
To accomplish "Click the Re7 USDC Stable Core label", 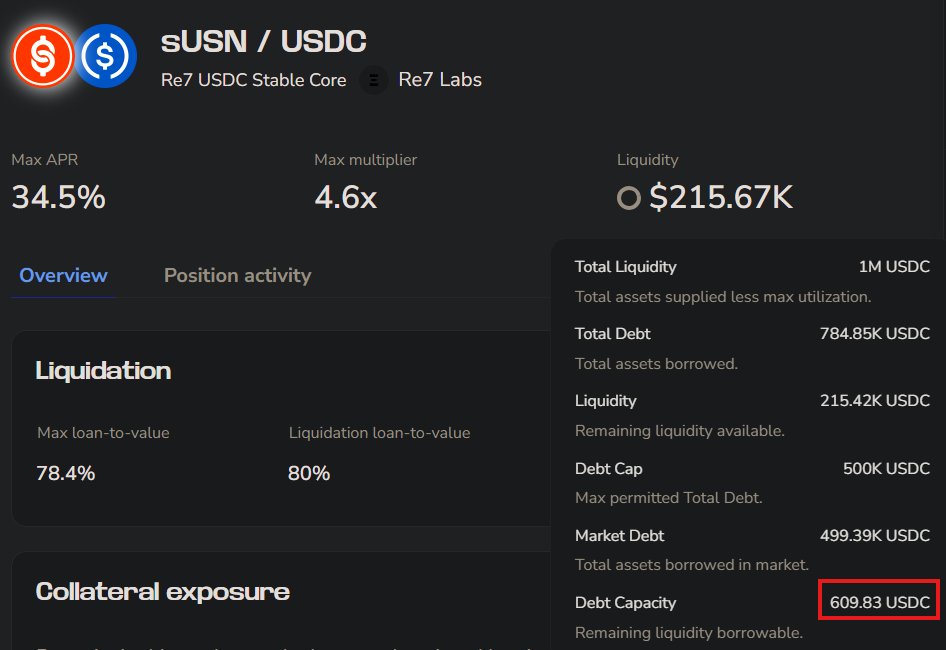I will click(253, 80).
